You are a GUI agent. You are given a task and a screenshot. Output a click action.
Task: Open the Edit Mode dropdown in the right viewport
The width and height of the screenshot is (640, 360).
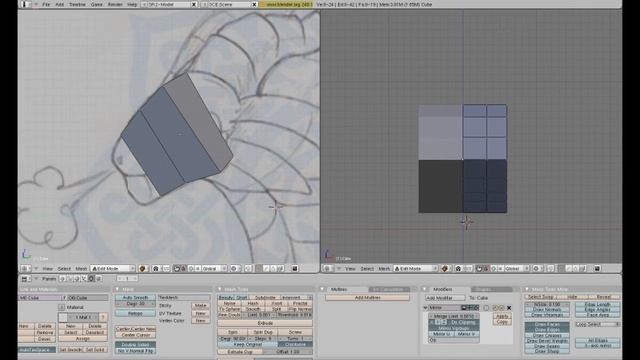click(x=416, y=269)
